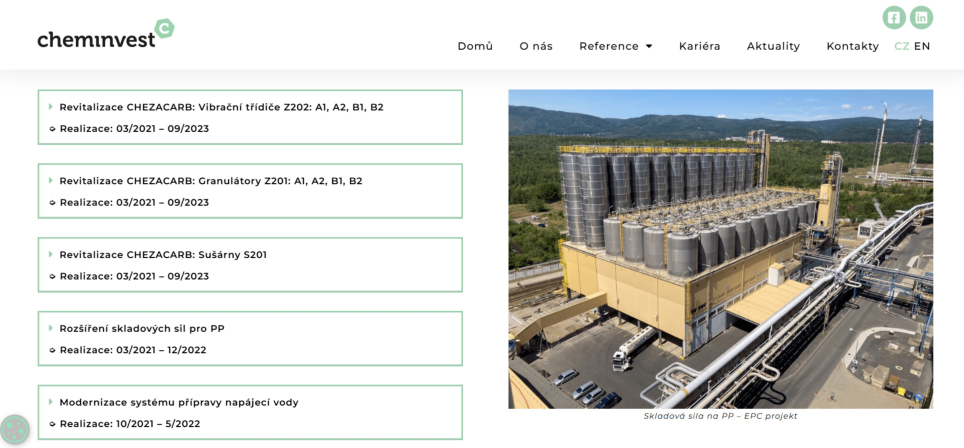Switch language to CZ
Screen dimensions: 964x448
[x=902, y=46]
